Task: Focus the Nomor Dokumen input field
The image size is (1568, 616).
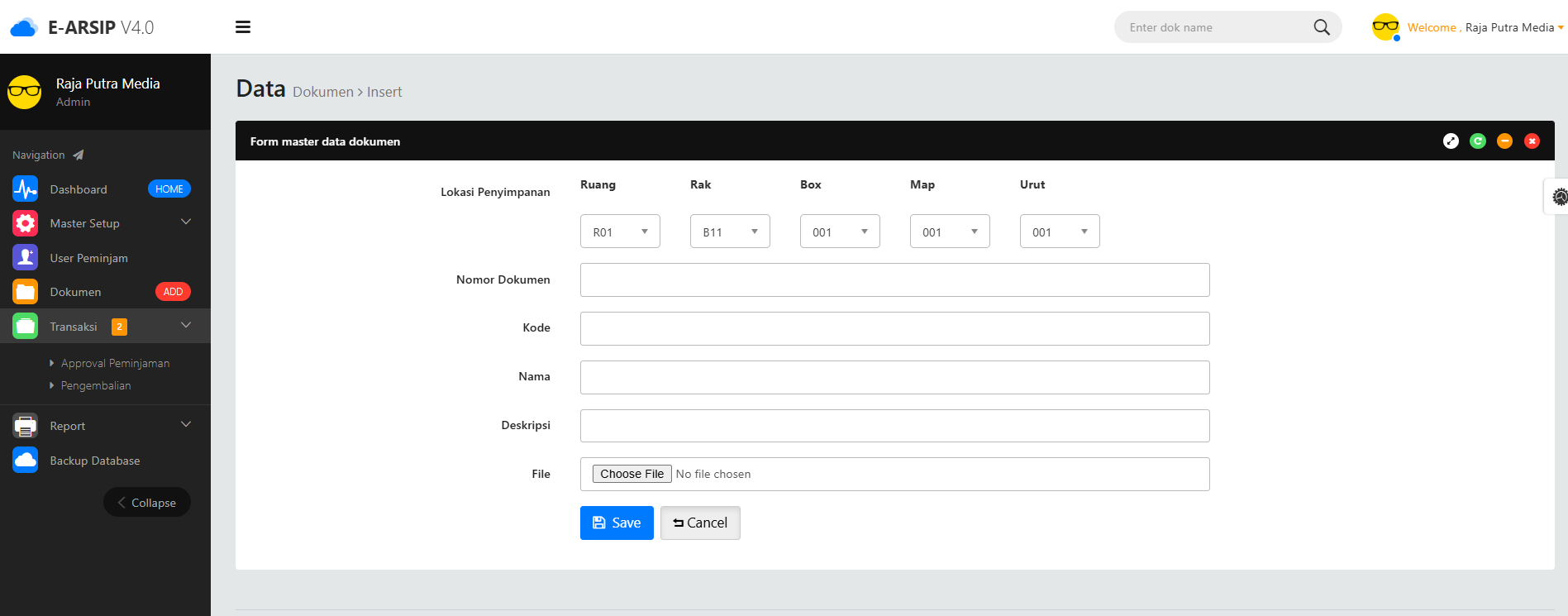Action: [894, 280]
